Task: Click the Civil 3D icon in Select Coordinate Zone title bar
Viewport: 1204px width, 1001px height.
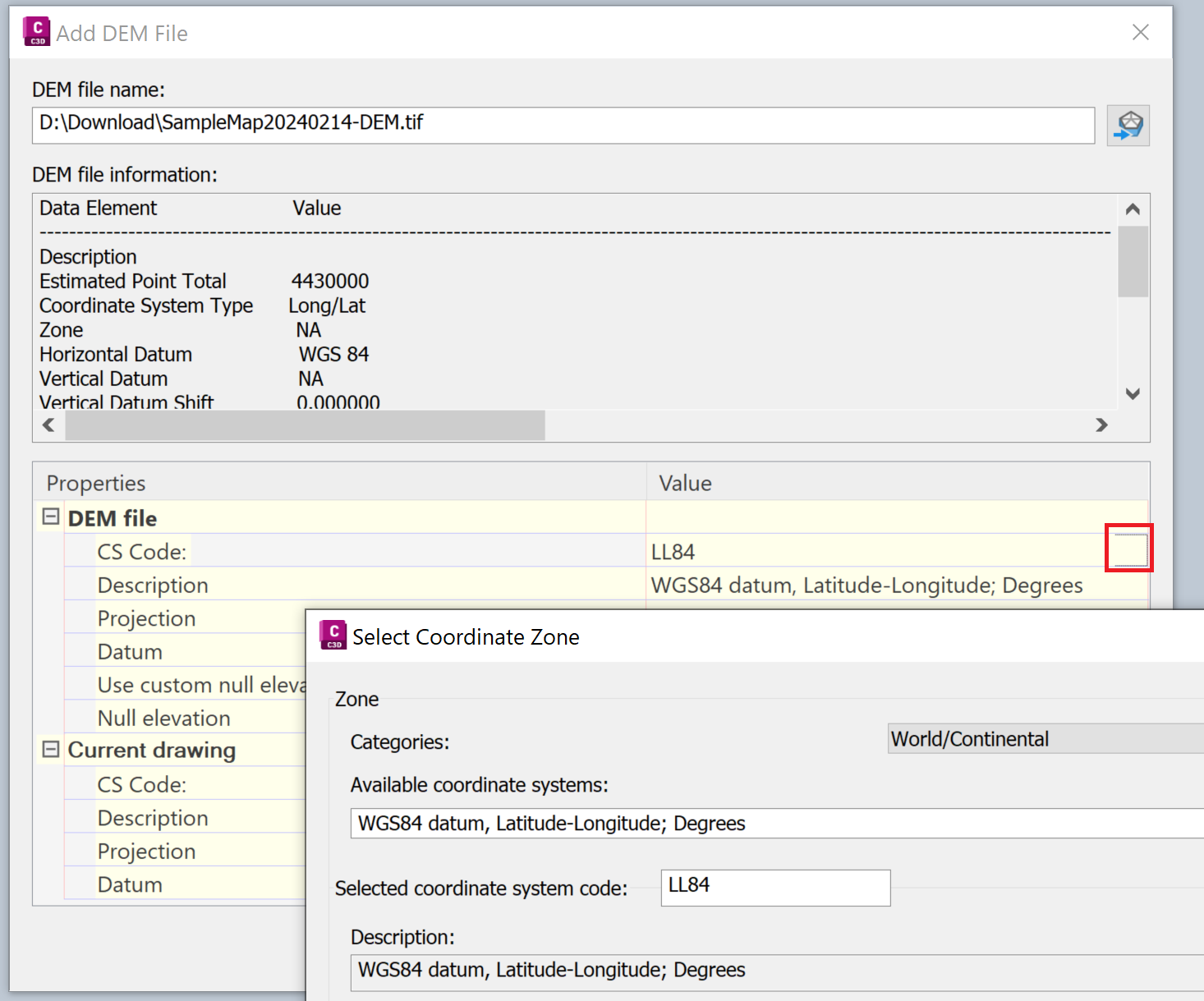Action: pos(333,636)
